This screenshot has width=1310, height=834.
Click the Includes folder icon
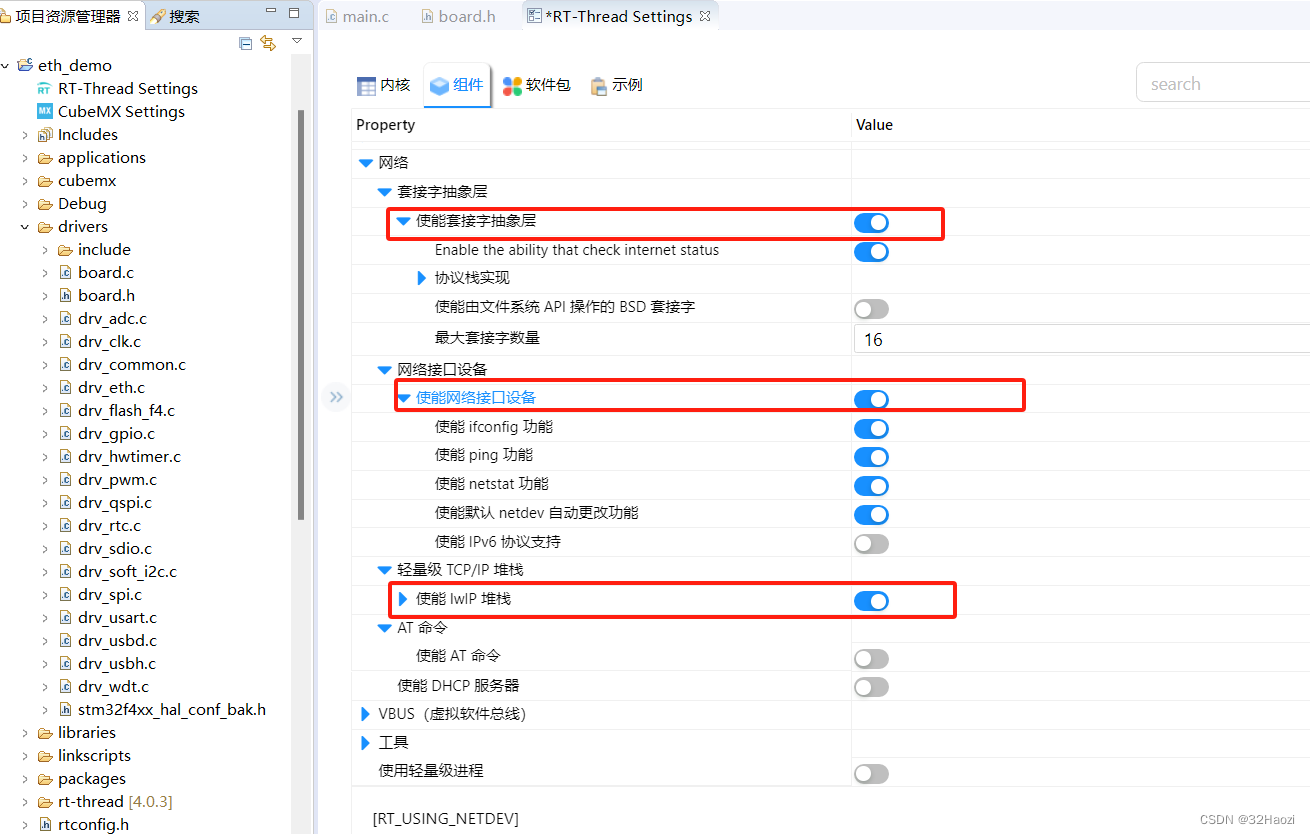click(45, 135)
